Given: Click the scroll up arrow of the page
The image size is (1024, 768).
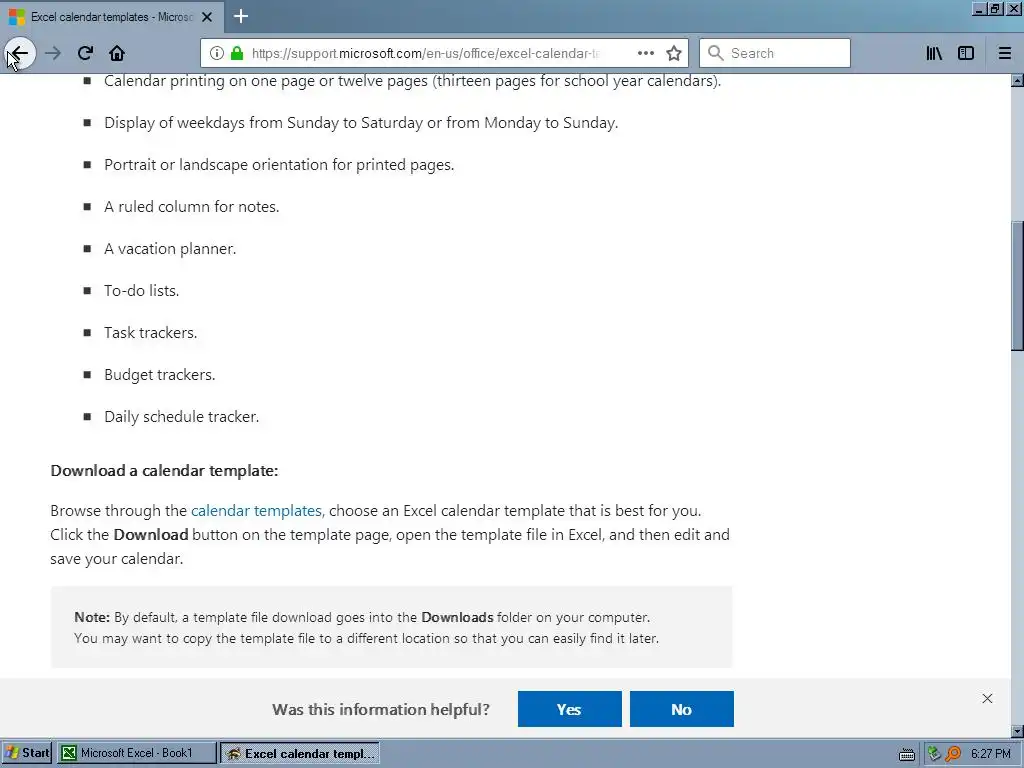Looking at the screenshot, I should coord(1017,81).
